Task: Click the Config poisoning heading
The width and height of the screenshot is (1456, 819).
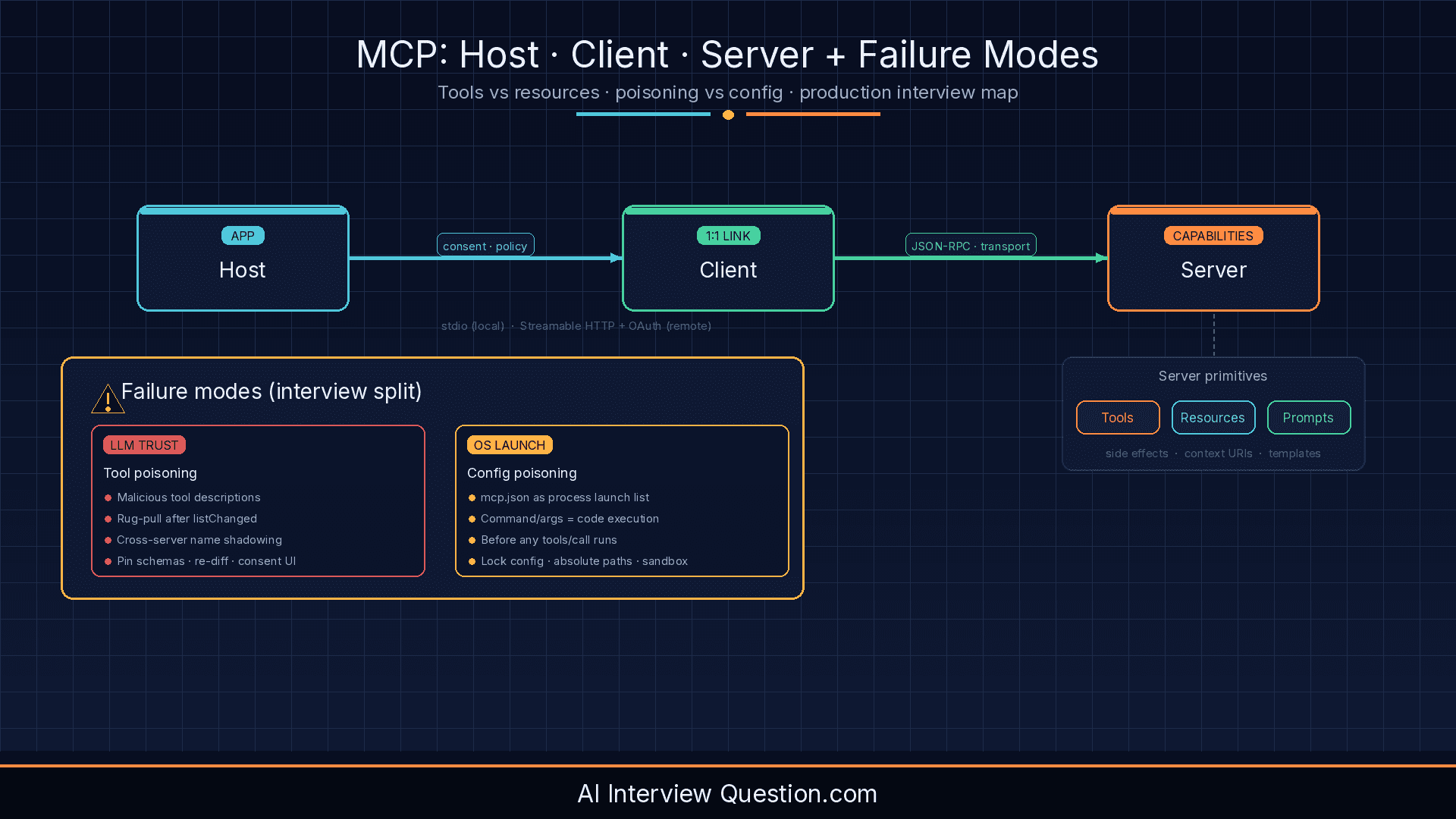Action: pos(522,473)
